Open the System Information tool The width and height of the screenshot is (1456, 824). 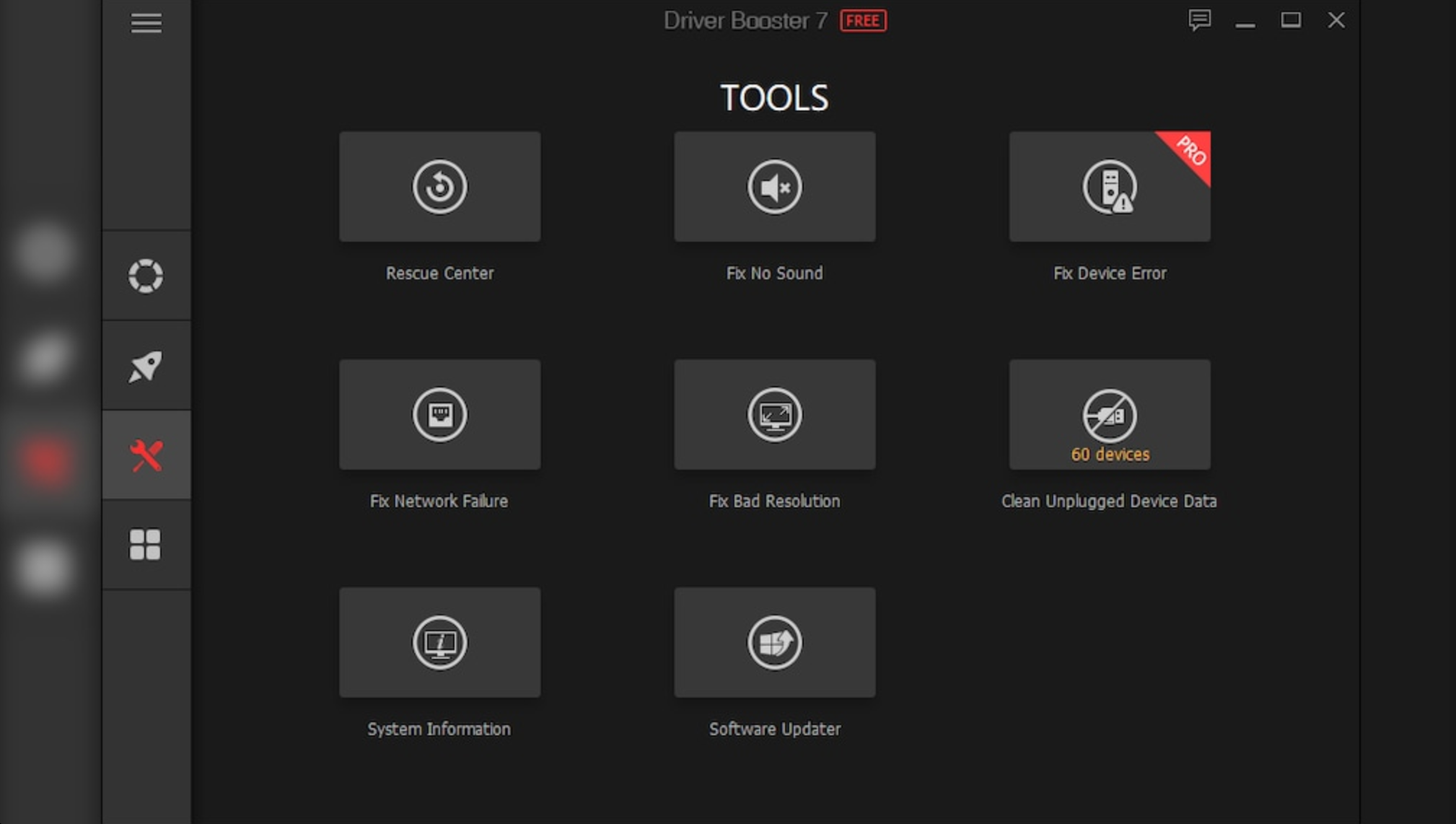439,642
